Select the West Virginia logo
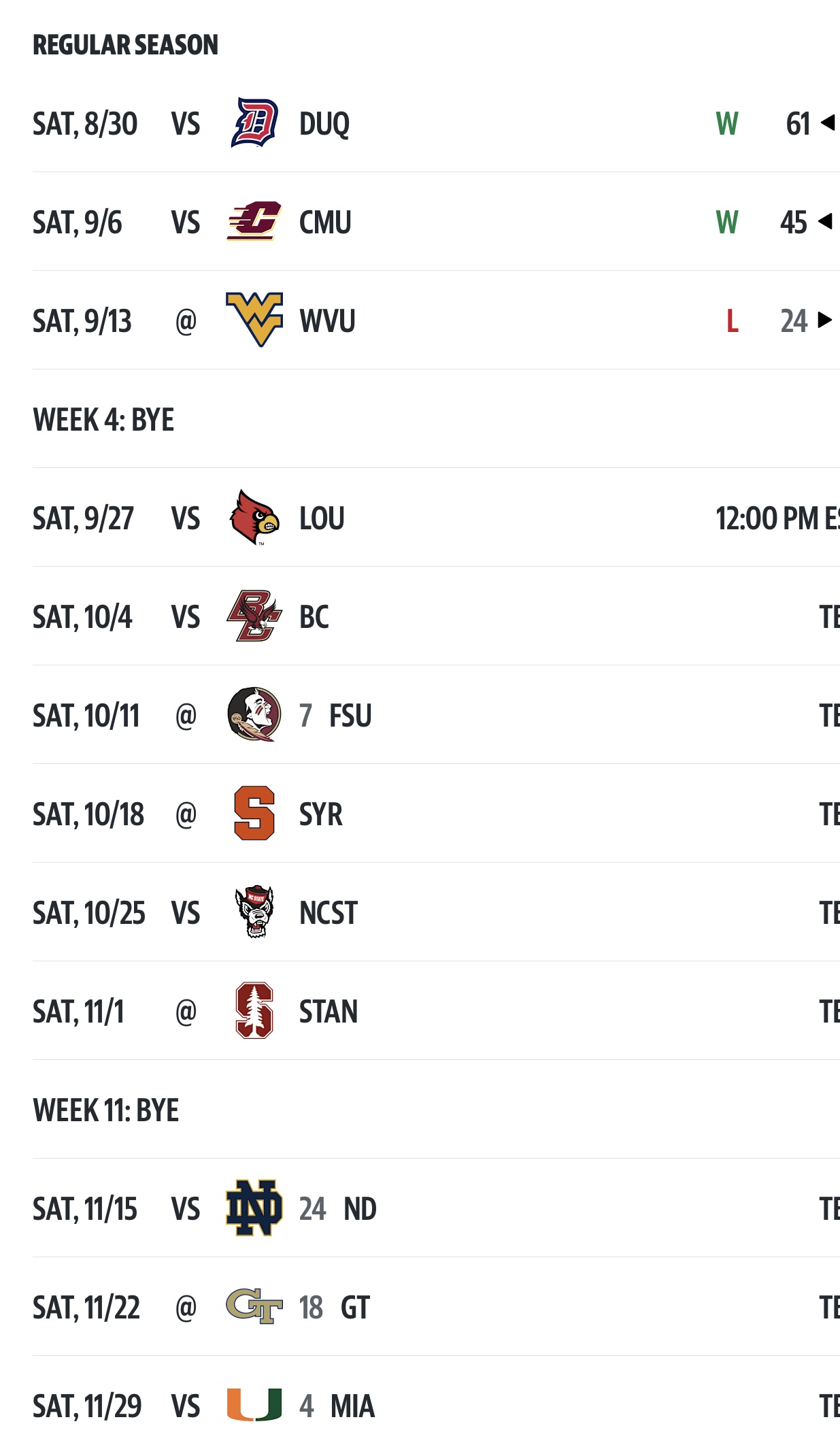 pyautogui.click(x=254, y=320)
